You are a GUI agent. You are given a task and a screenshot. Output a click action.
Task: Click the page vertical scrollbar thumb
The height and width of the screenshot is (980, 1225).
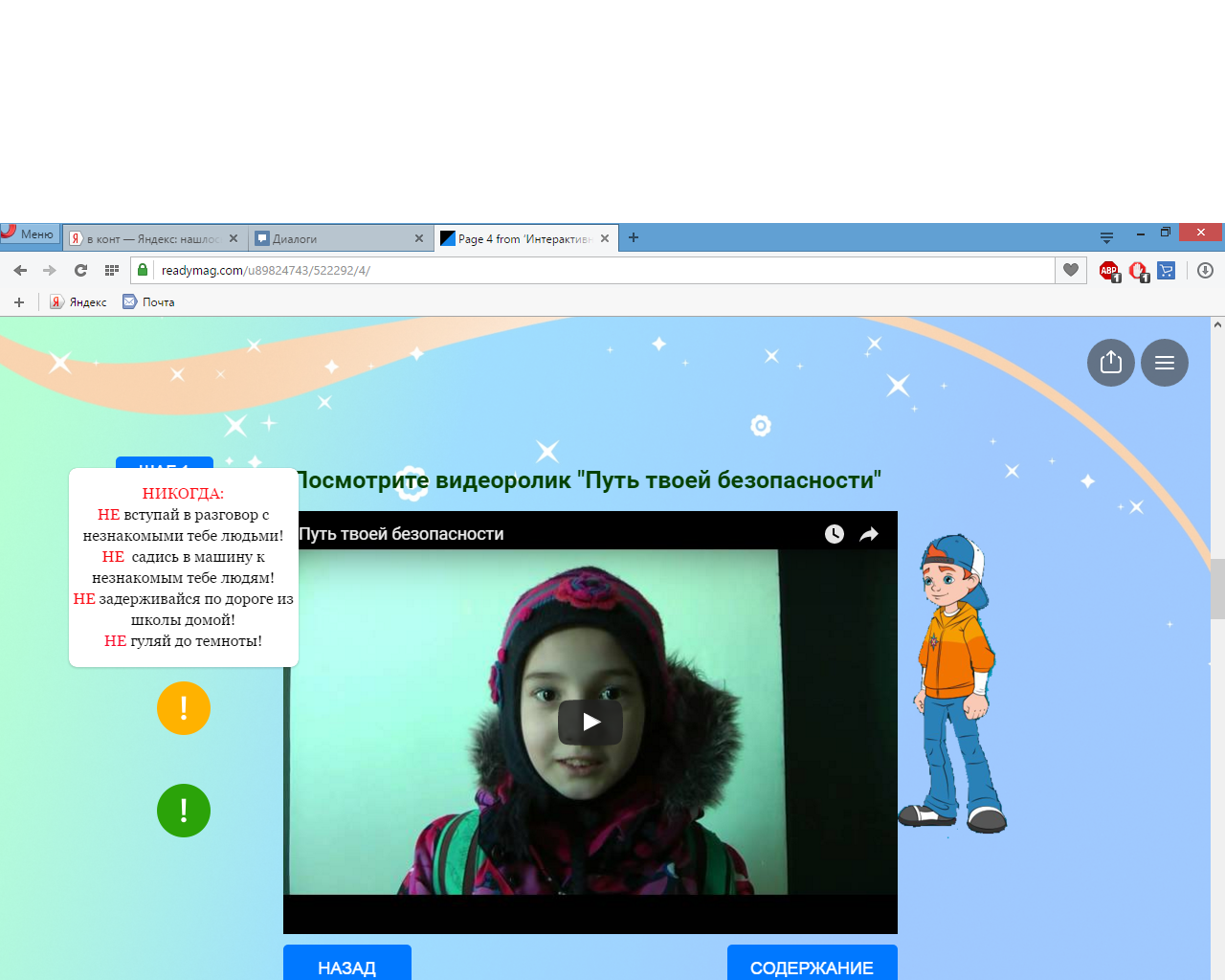coord(1217,589)
